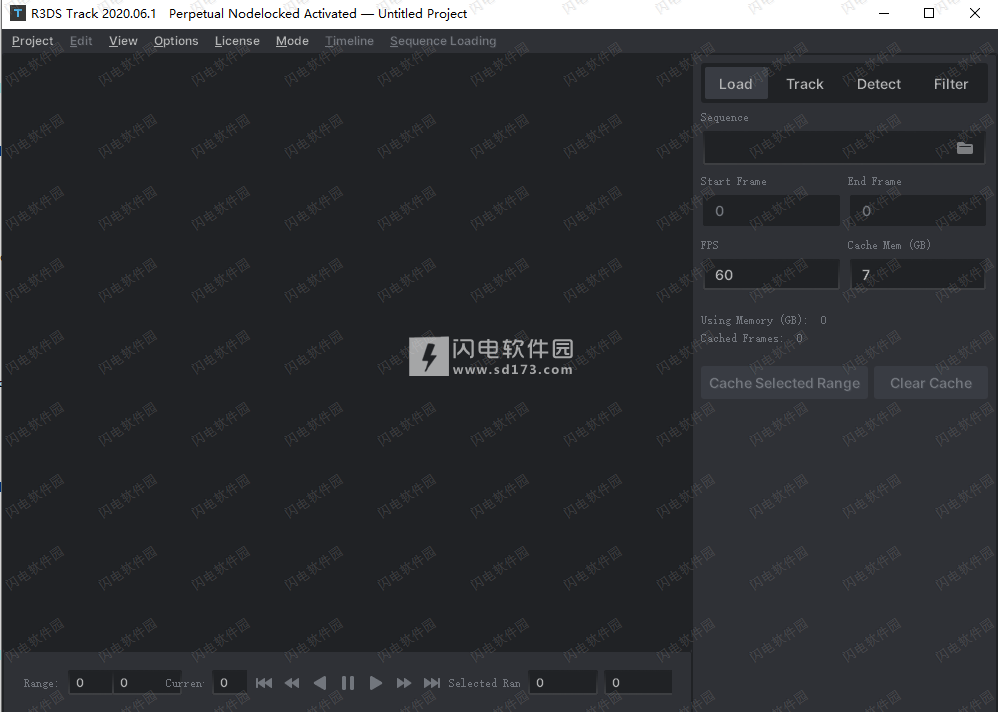Click the Cache Selected Range button
The height and width of the screenshot is (712, 998).
(x=784, y=383)
